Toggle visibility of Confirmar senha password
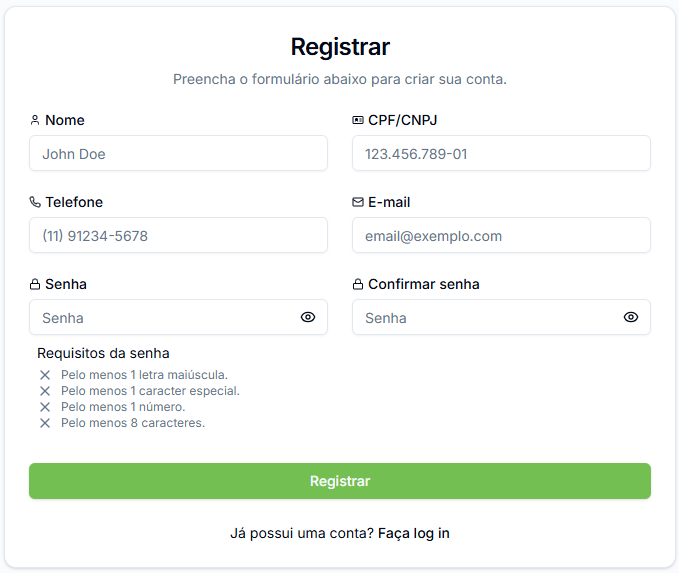 [x=631, y=317]
